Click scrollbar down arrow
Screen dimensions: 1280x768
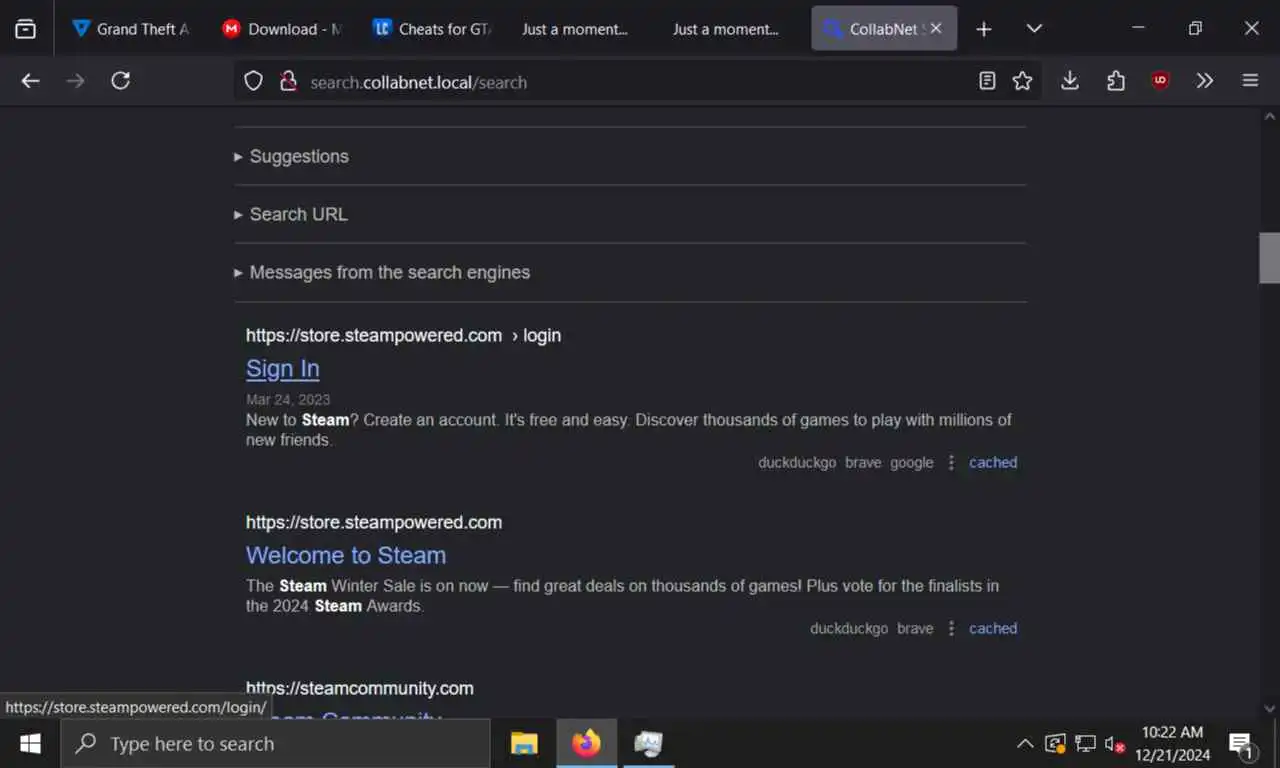pyautogui.click(x=1270, y=708)
